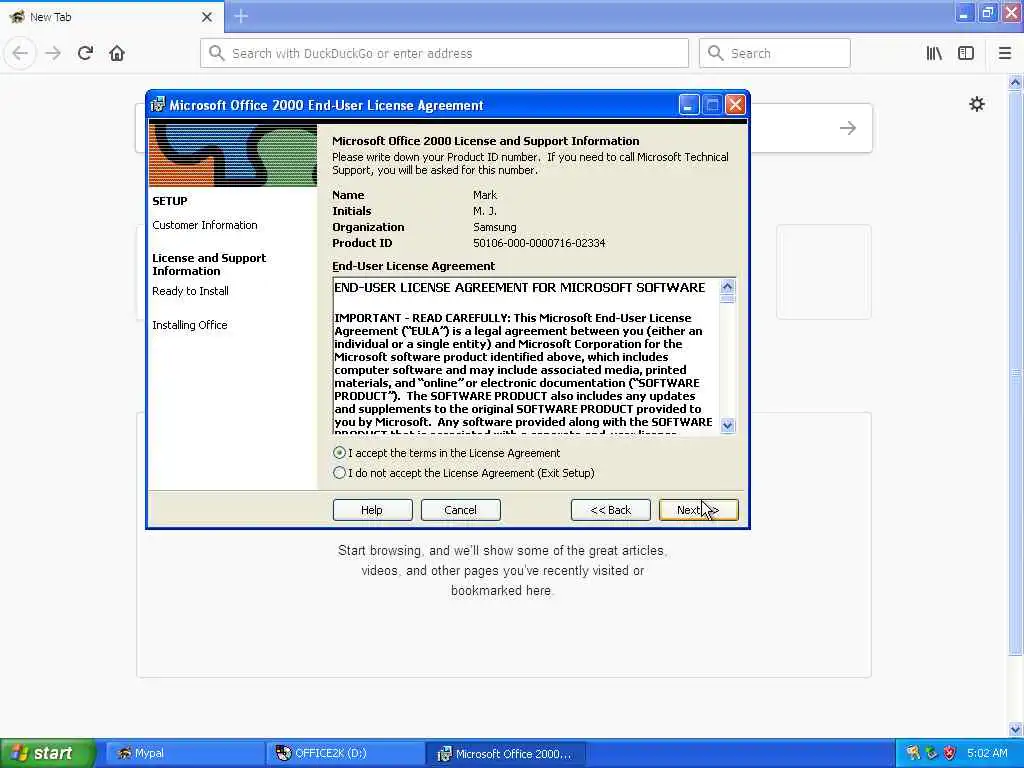The width and height of the screenshot is (1024, 768).
Task: Reload the page with the refresh icon
Action: (85, 53)
